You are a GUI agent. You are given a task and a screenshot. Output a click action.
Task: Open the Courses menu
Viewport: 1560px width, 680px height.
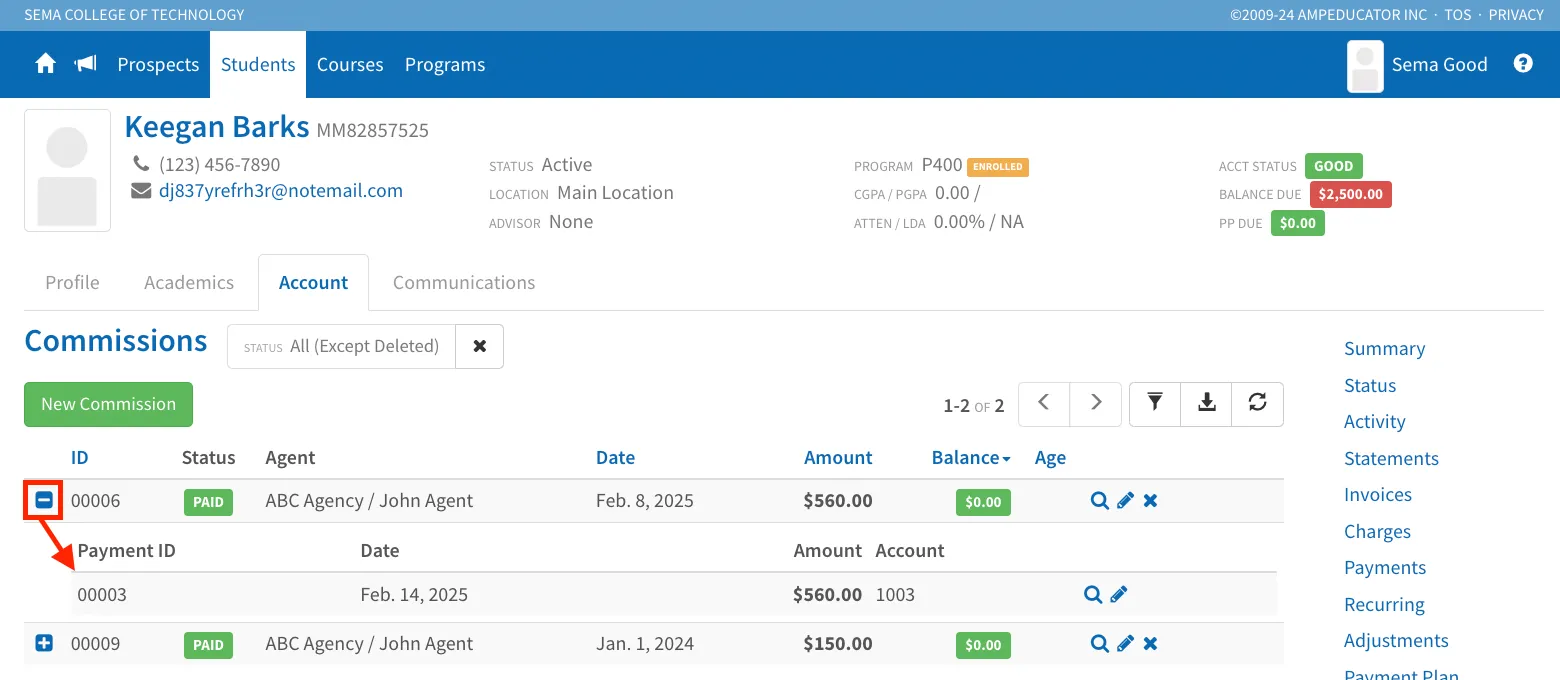click(x=350, y=64)
